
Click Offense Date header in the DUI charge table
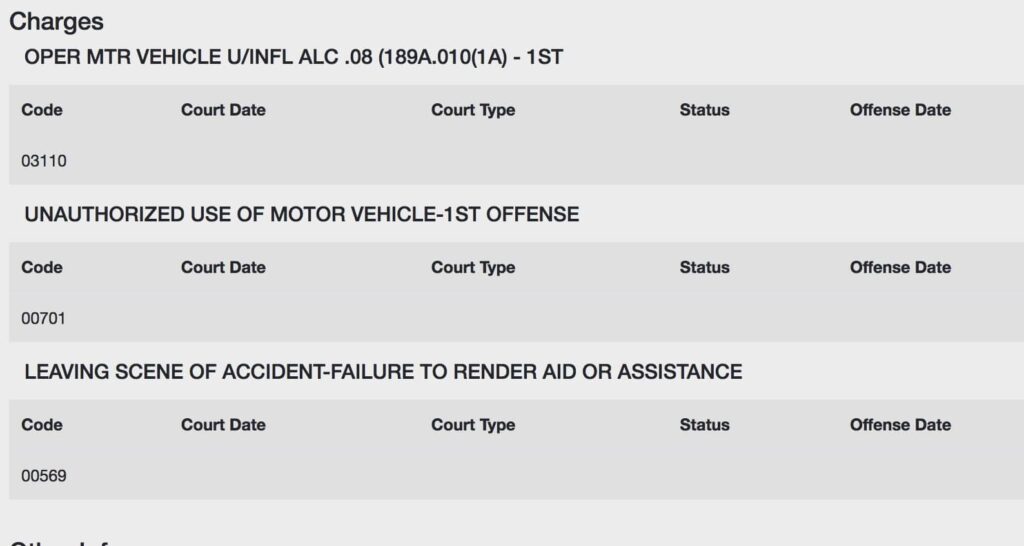pyautogui.click(x=900, y=110)
